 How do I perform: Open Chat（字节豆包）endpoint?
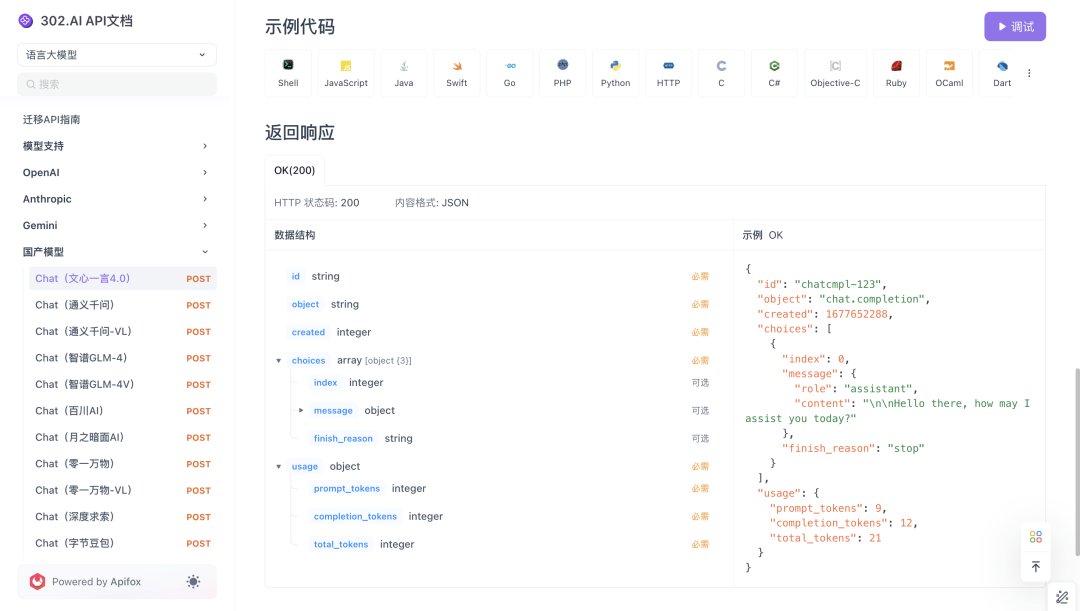[x=123, y=543]
